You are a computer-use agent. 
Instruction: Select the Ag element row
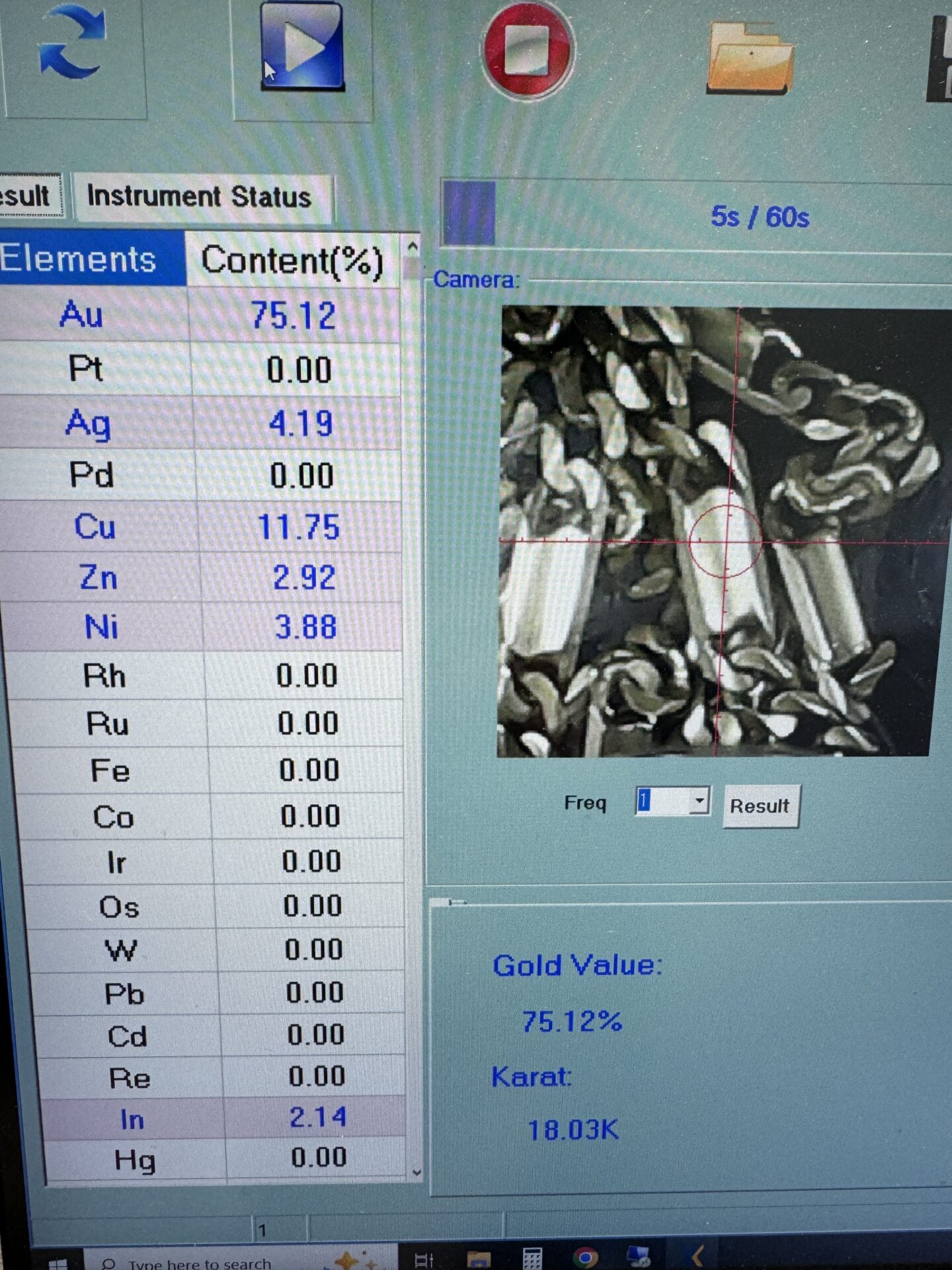coord(200,423)
